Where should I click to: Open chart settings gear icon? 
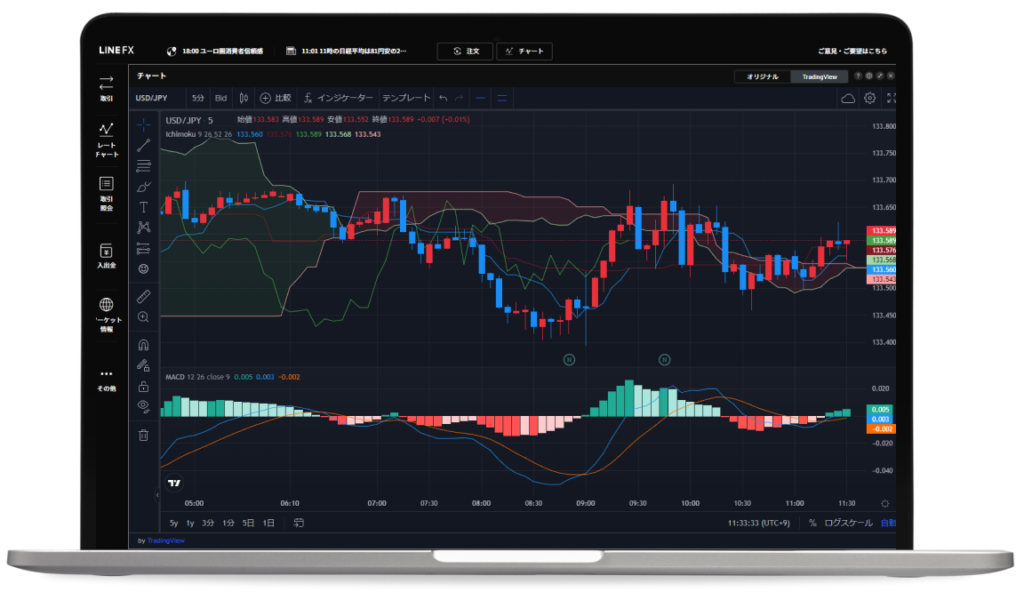(870, 98)
